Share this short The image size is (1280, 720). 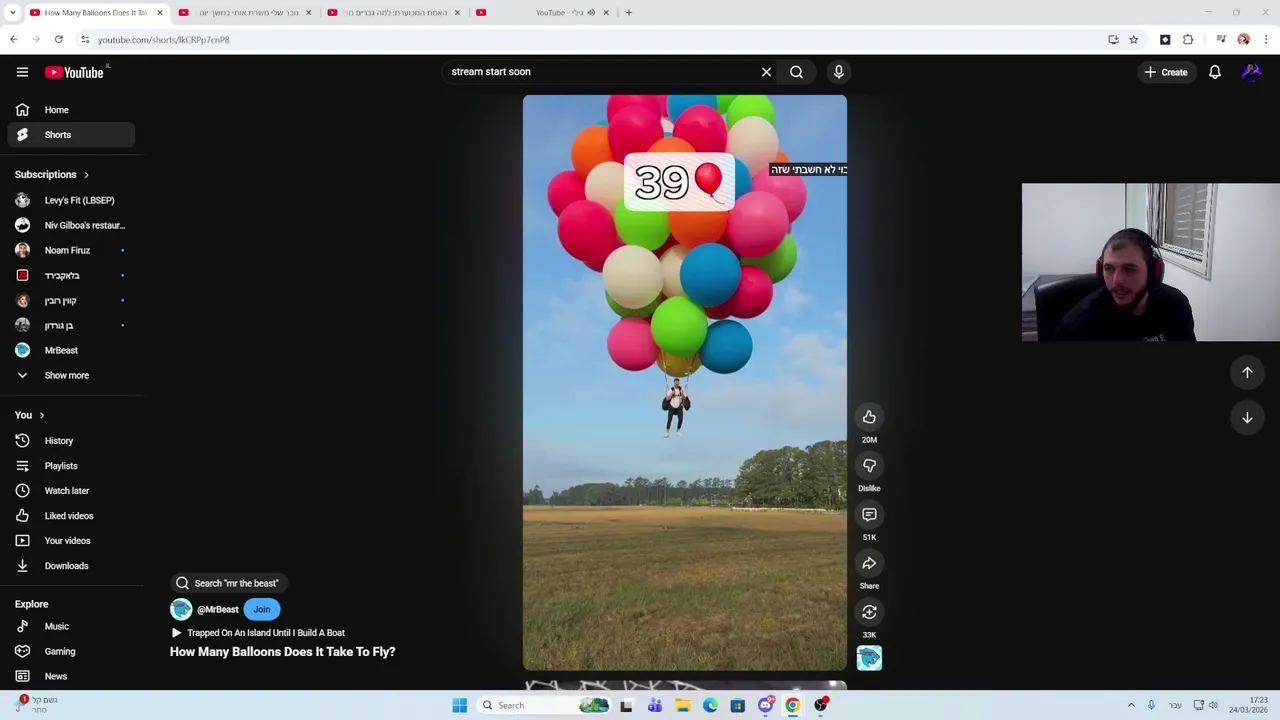point(869,564)
